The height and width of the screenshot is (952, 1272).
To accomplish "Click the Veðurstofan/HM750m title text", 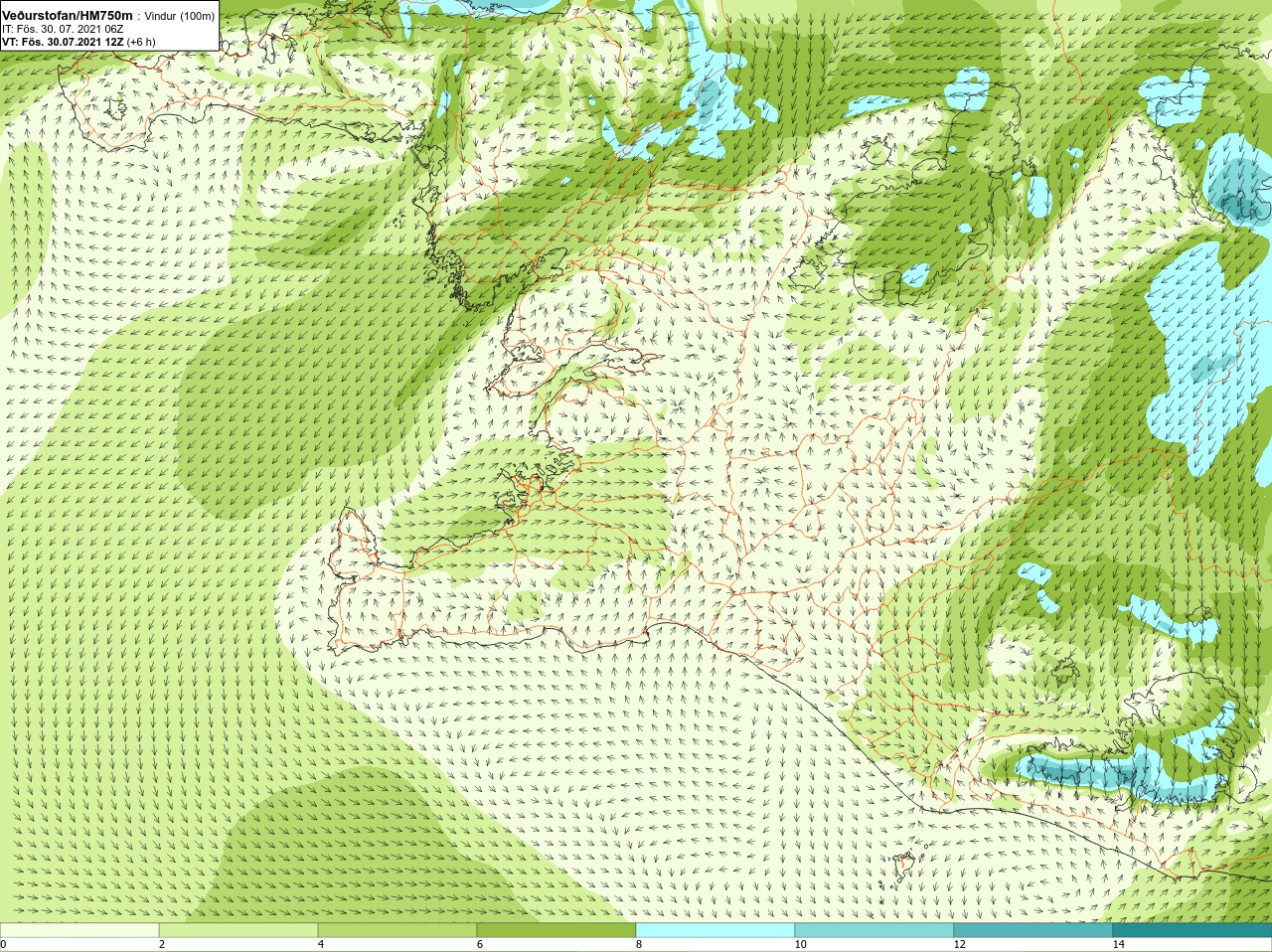I will tap(68, 15).
